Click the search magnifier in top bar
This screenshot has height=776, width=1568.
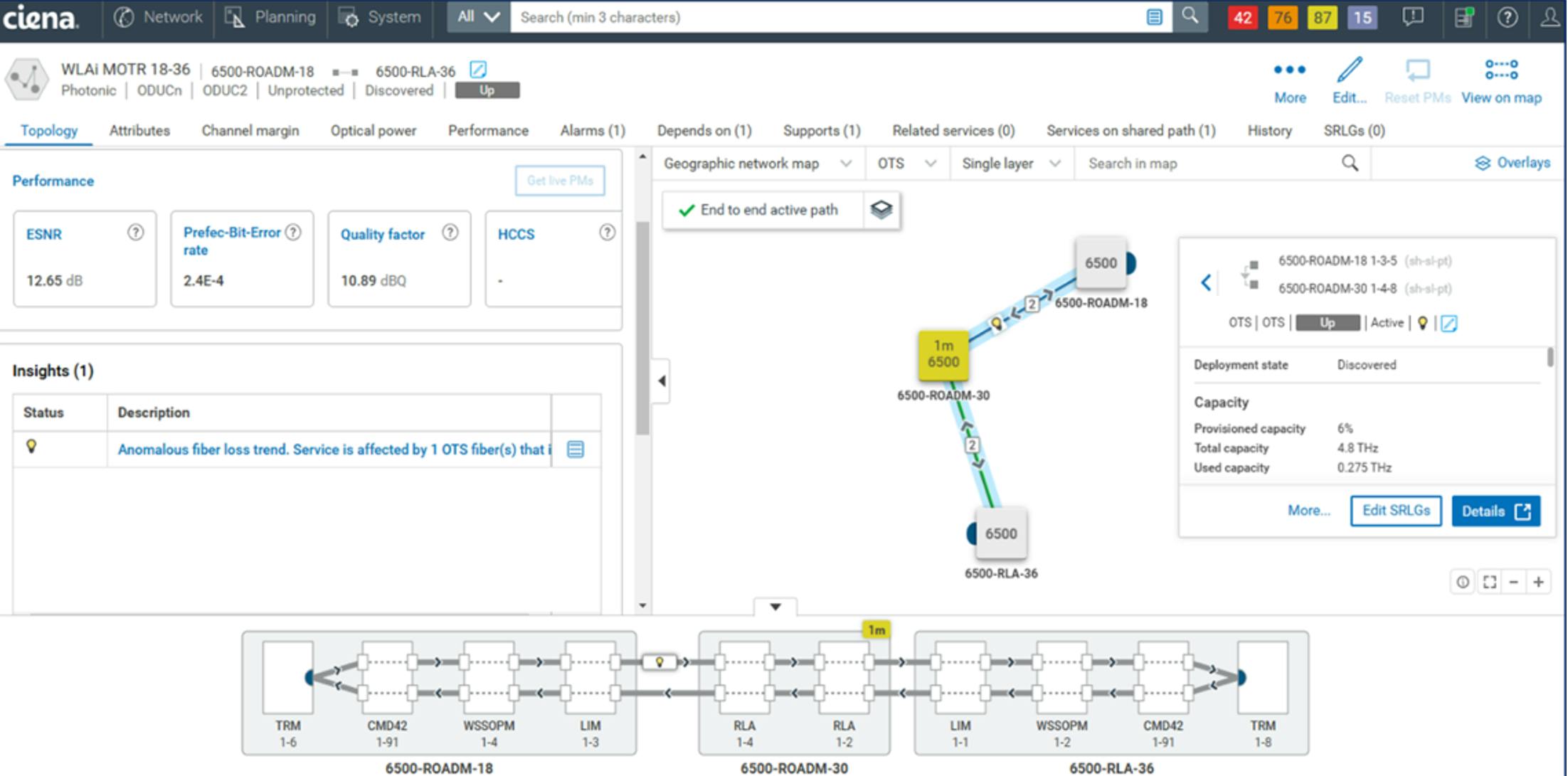coord(1190,16)
